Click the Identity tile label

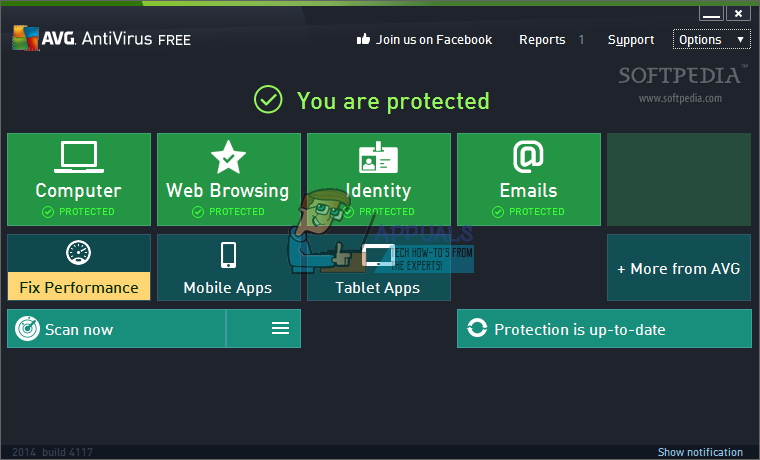tap(379, 190)
